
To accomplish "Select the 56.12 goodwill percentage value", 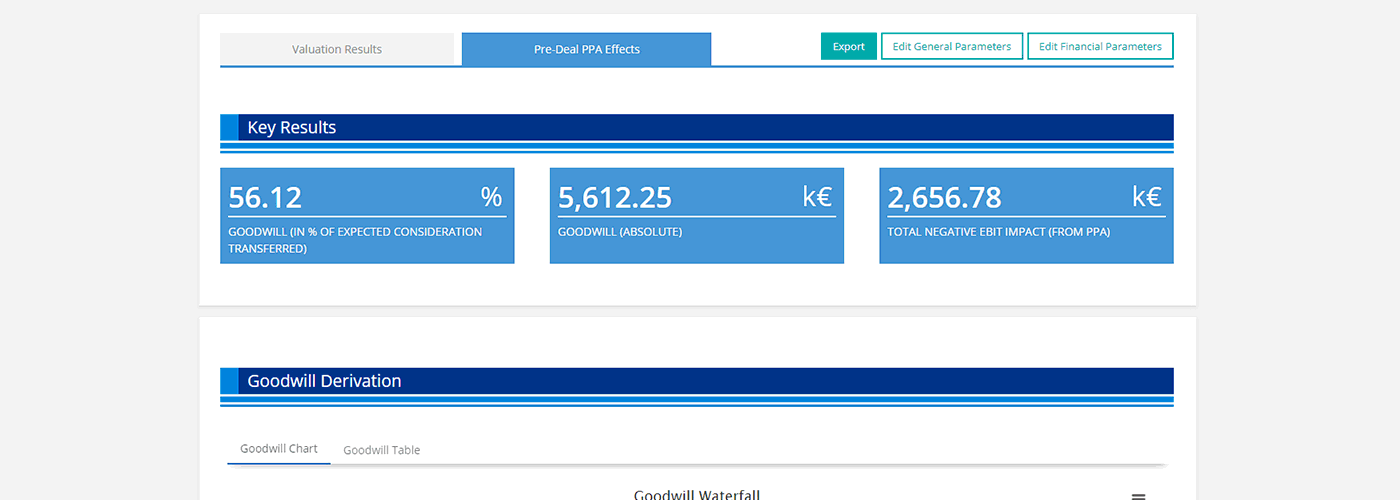I will point(265,198).
